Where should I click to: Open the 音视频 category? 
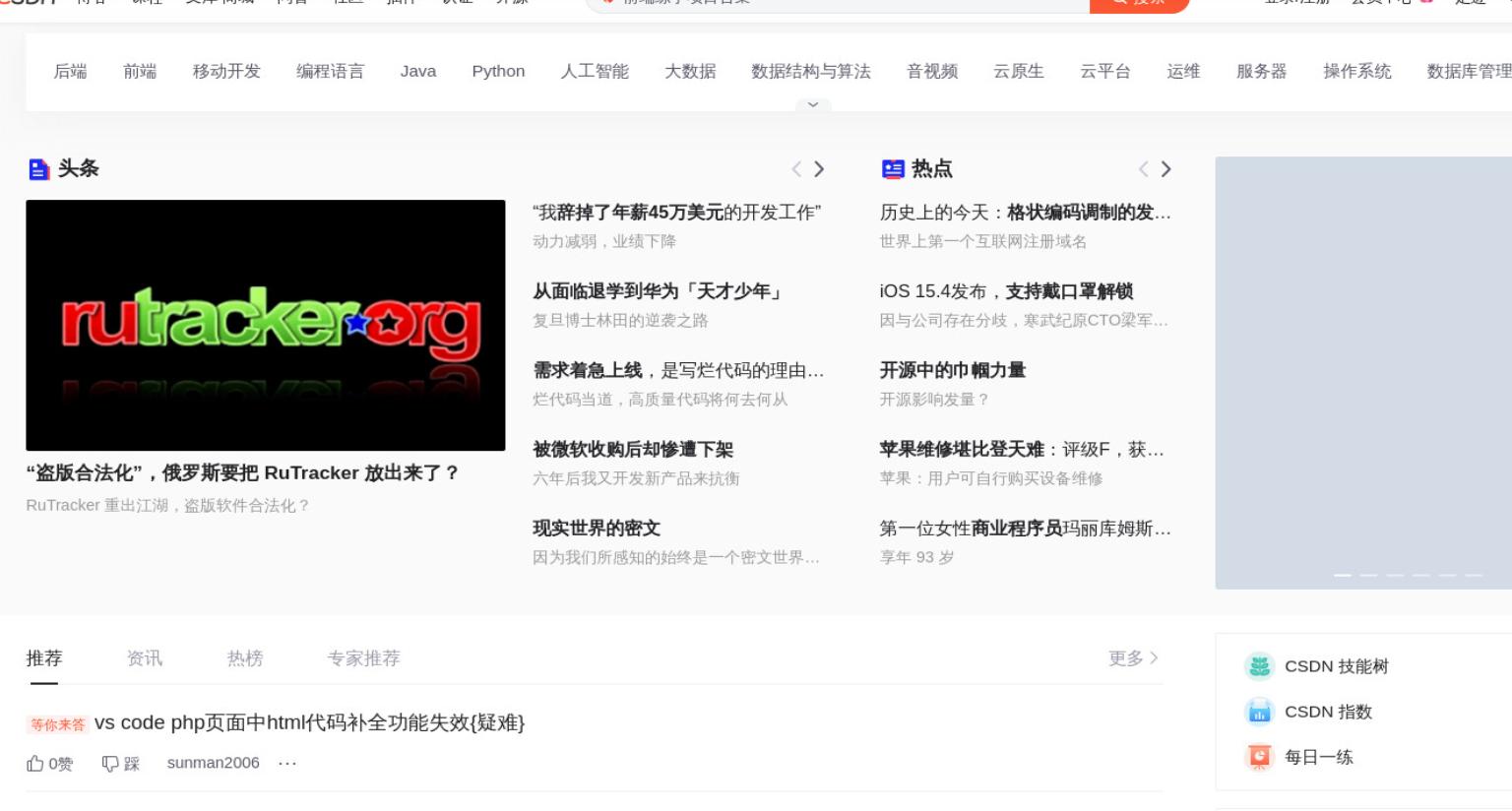tap(932, 71)
